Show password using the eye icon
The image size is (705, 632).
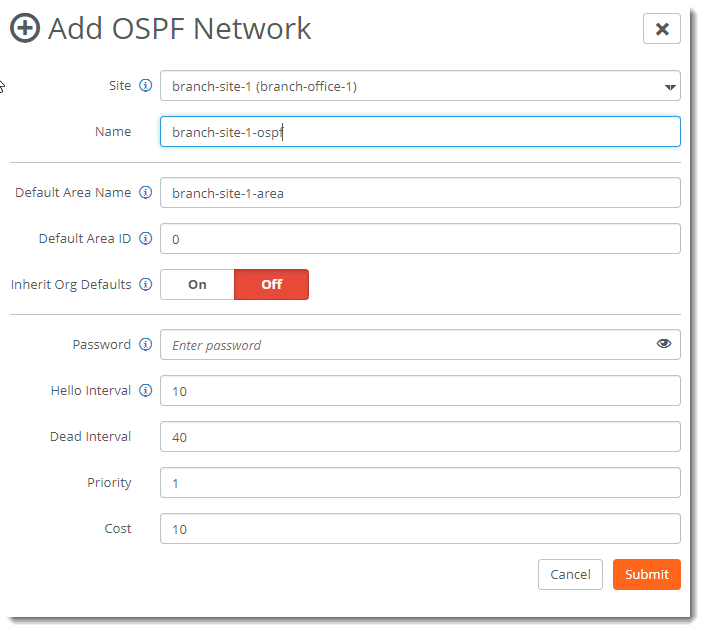click(x=664, y=344)
